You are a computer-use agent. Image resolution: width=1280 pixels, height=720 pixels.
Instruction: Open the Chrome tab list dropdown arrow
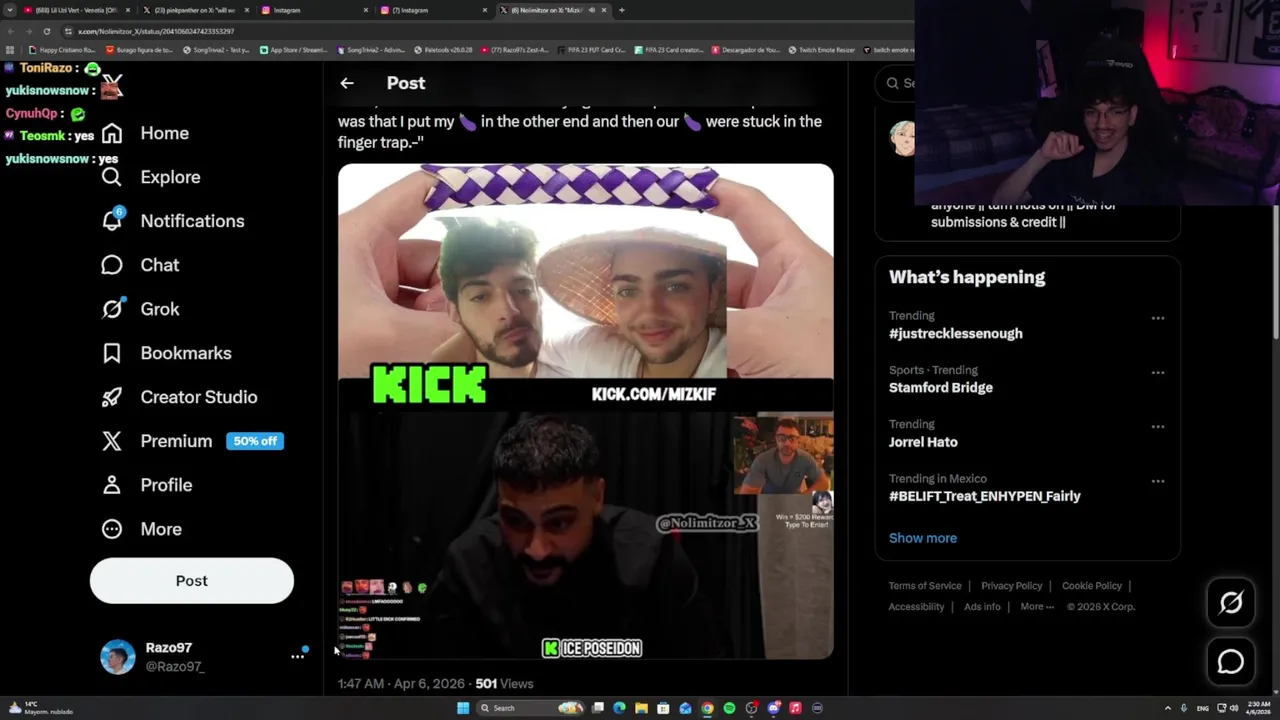coord(10,10)
